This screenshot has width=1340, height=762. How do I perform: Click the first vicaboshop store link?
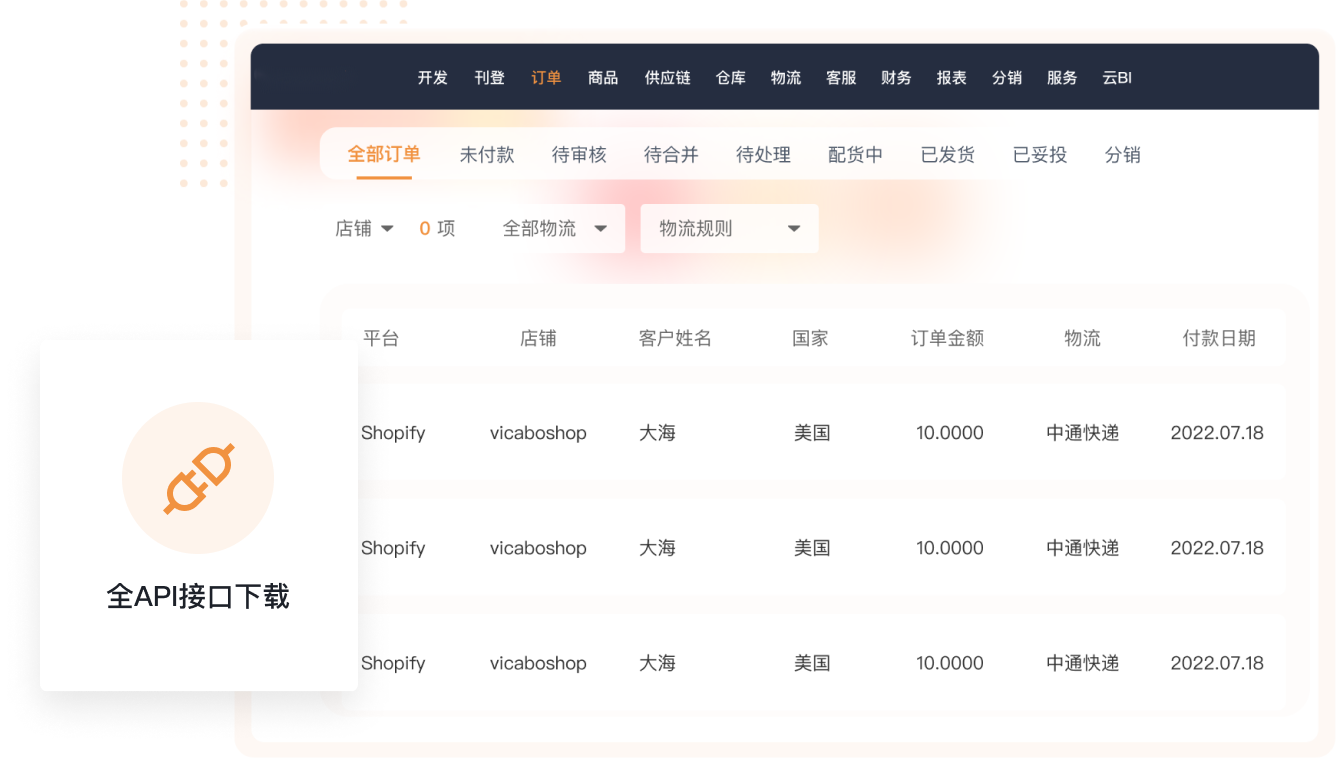pyautogui.click(x=538, y=433)
